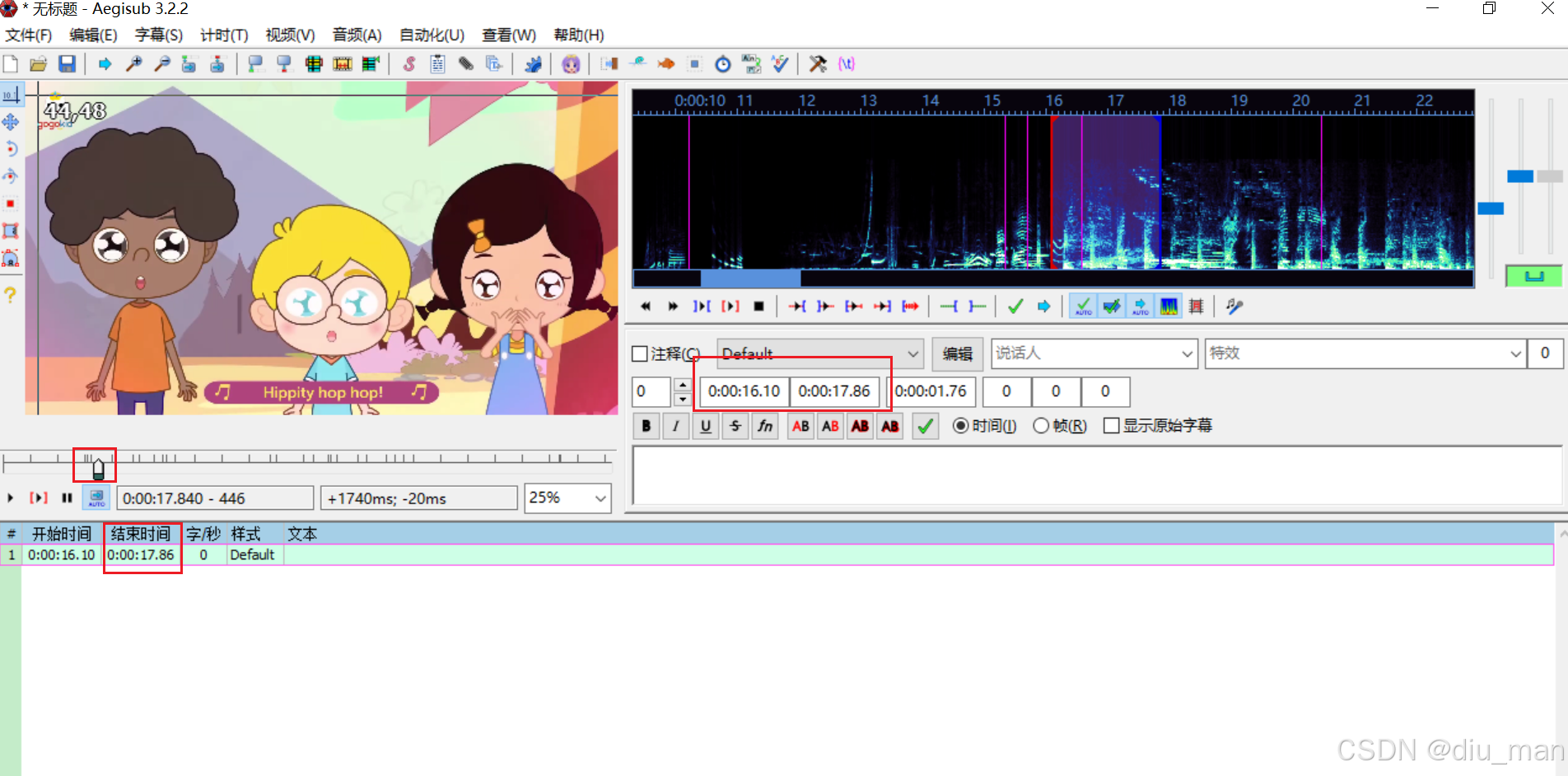The image size is (1568, 776).
Task: Select the Scale subtitles tool
Action: click(x=11, y=203)
